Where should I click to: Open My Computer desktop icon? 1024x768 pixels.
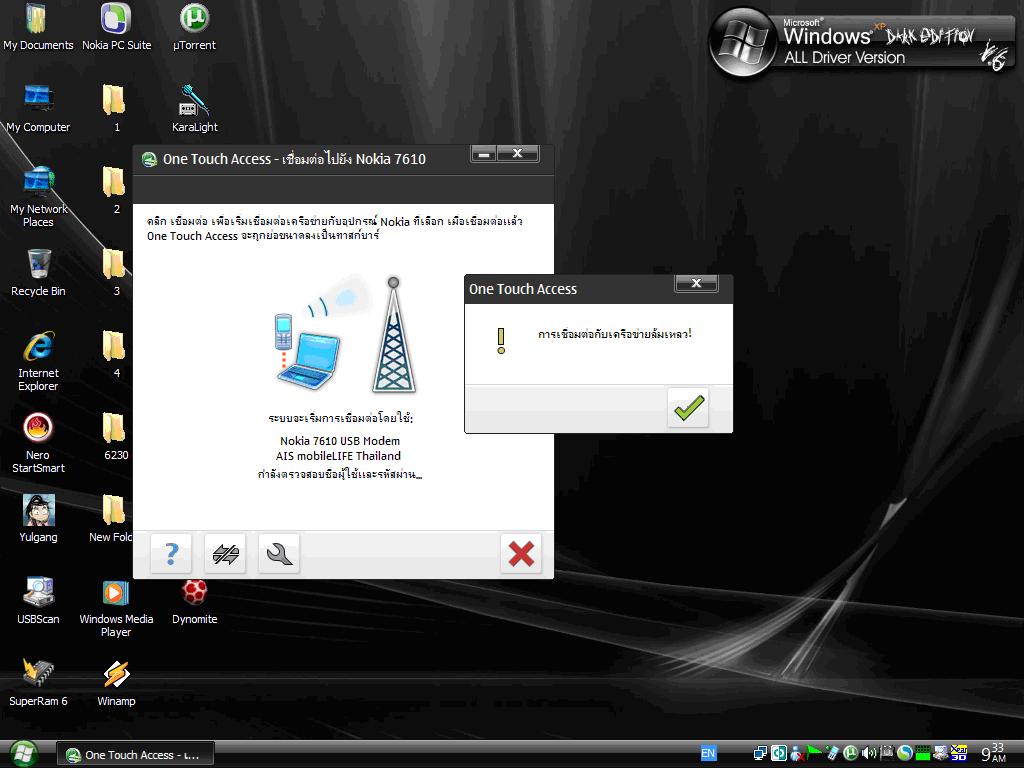38,109
